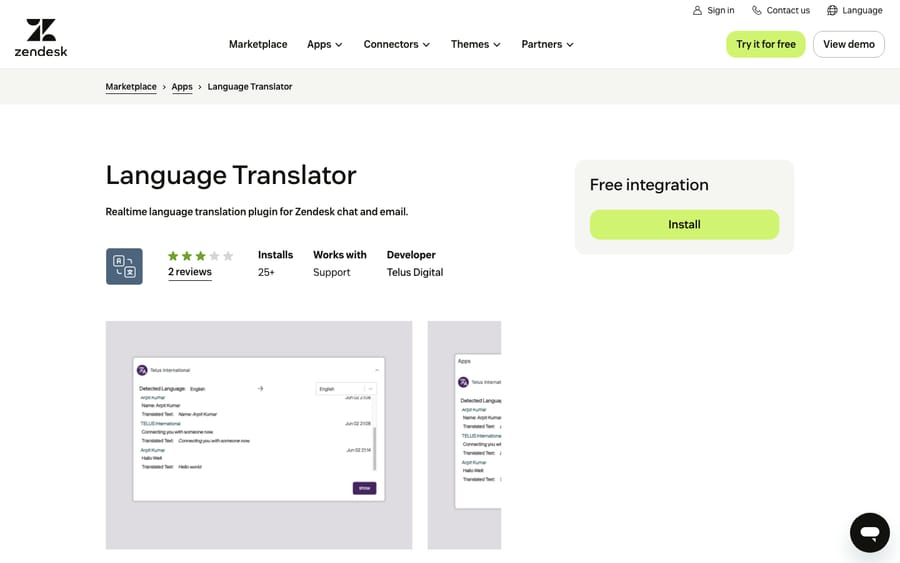900x563 pixels.
Task: Click the Telus Digital developer name
Action: tap(414, 272)
